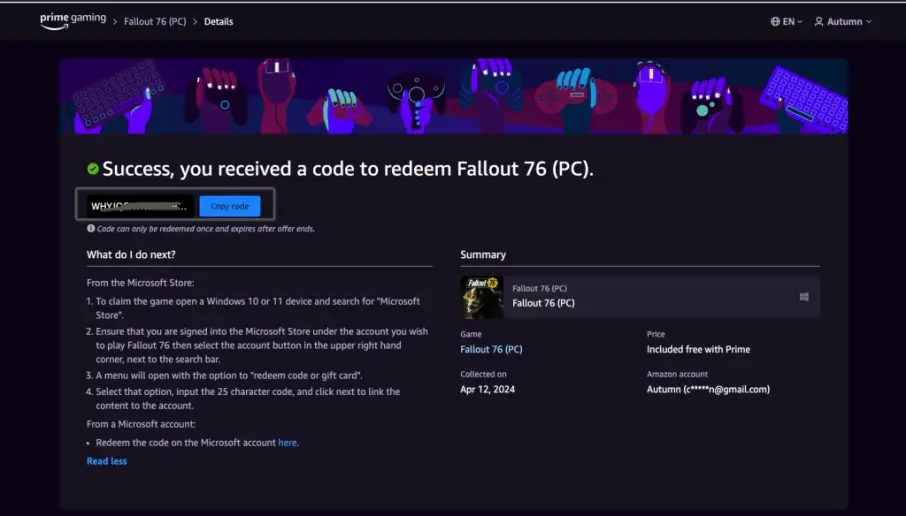The image size is (906, 516).
Task: Click the Copy code button
Action: (230, 206)
